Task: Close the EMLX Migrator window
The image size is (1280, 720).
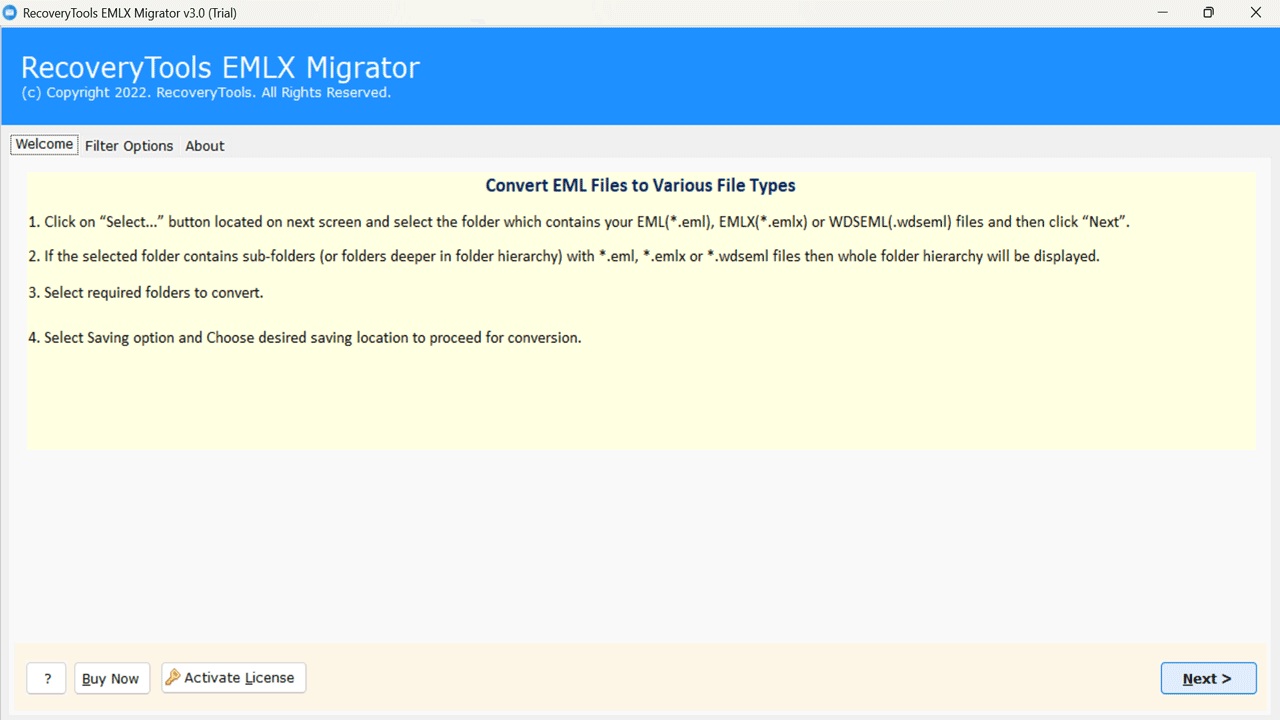Action: 1256,12
